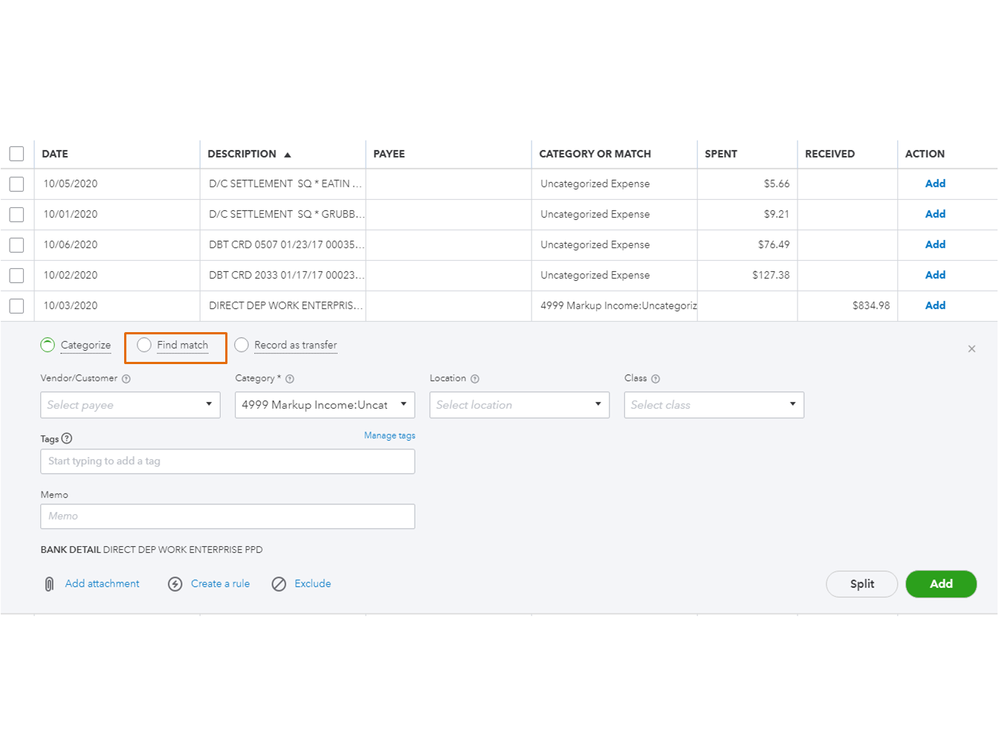Image resolution: width=999 pixels, height=749 pixels.
Task: Toggle the select-all header checkbox
Action: [x=17, y=154]
